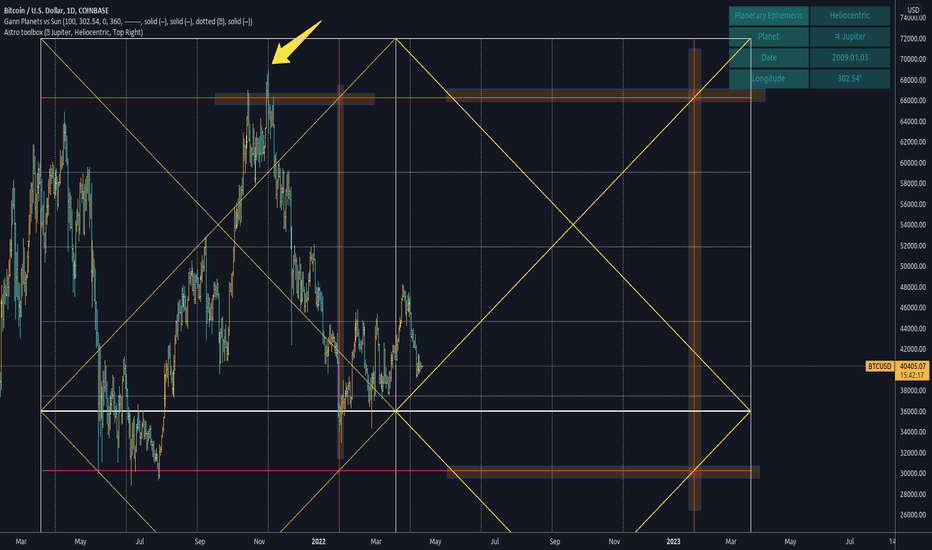Viewport: 932px width, 550px height.
Task: Click the Planet label cell
Action: (x=768, y=37)
